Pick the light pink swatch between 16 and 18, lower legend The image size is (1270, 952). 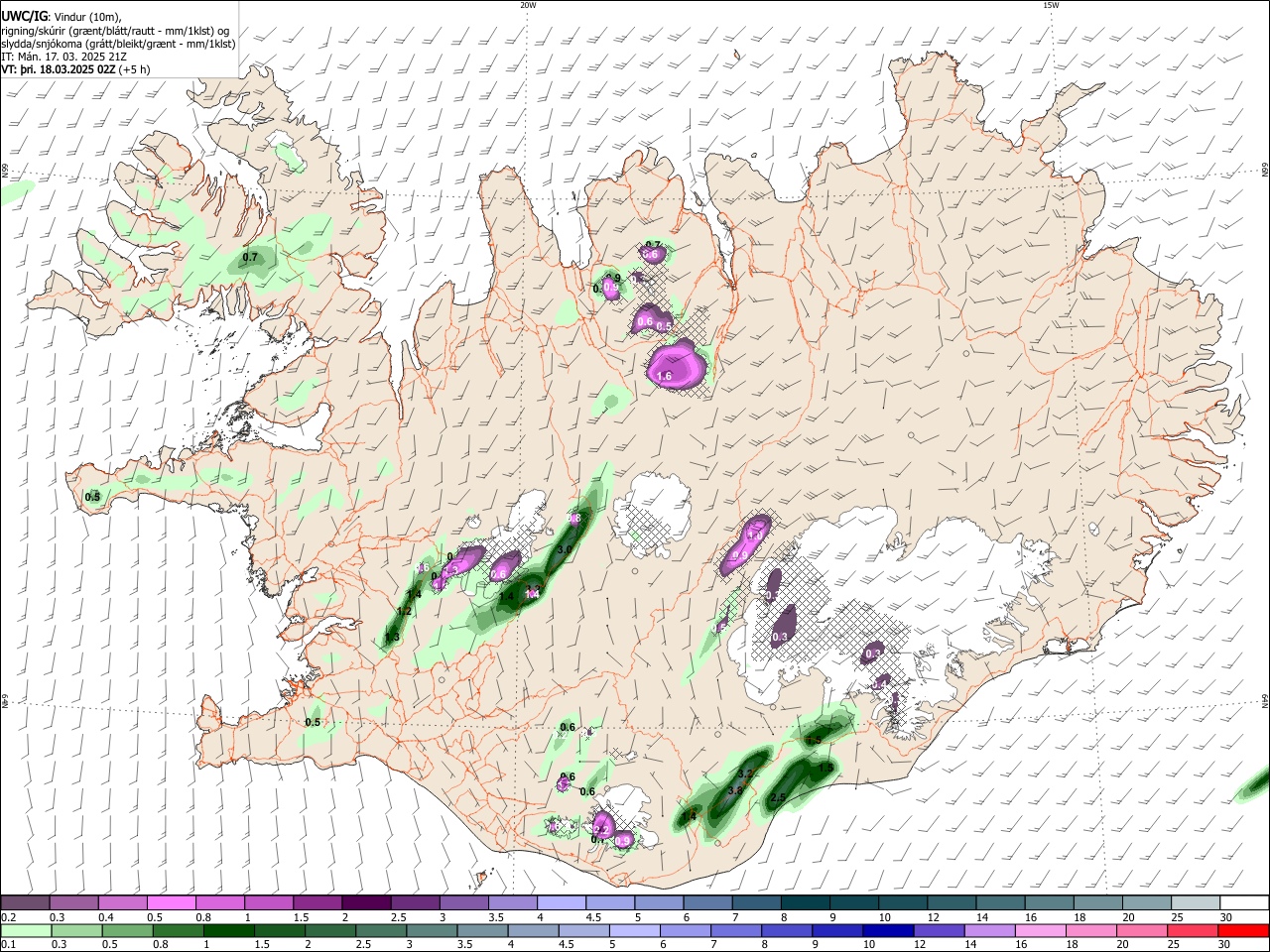[1040, 930]
